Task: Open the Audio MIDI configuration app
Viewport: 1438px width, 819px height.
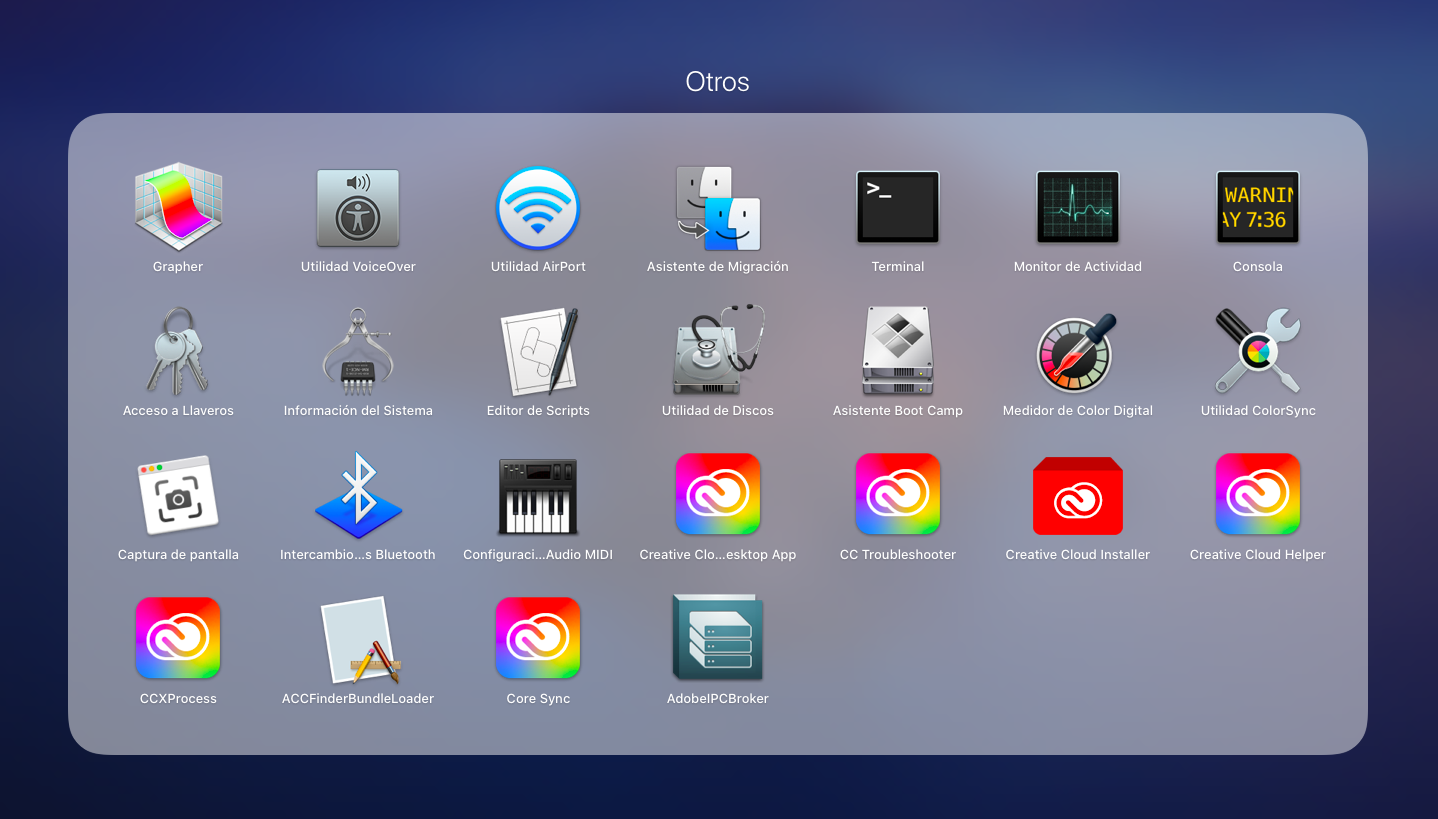Action: tap(538, 496)
